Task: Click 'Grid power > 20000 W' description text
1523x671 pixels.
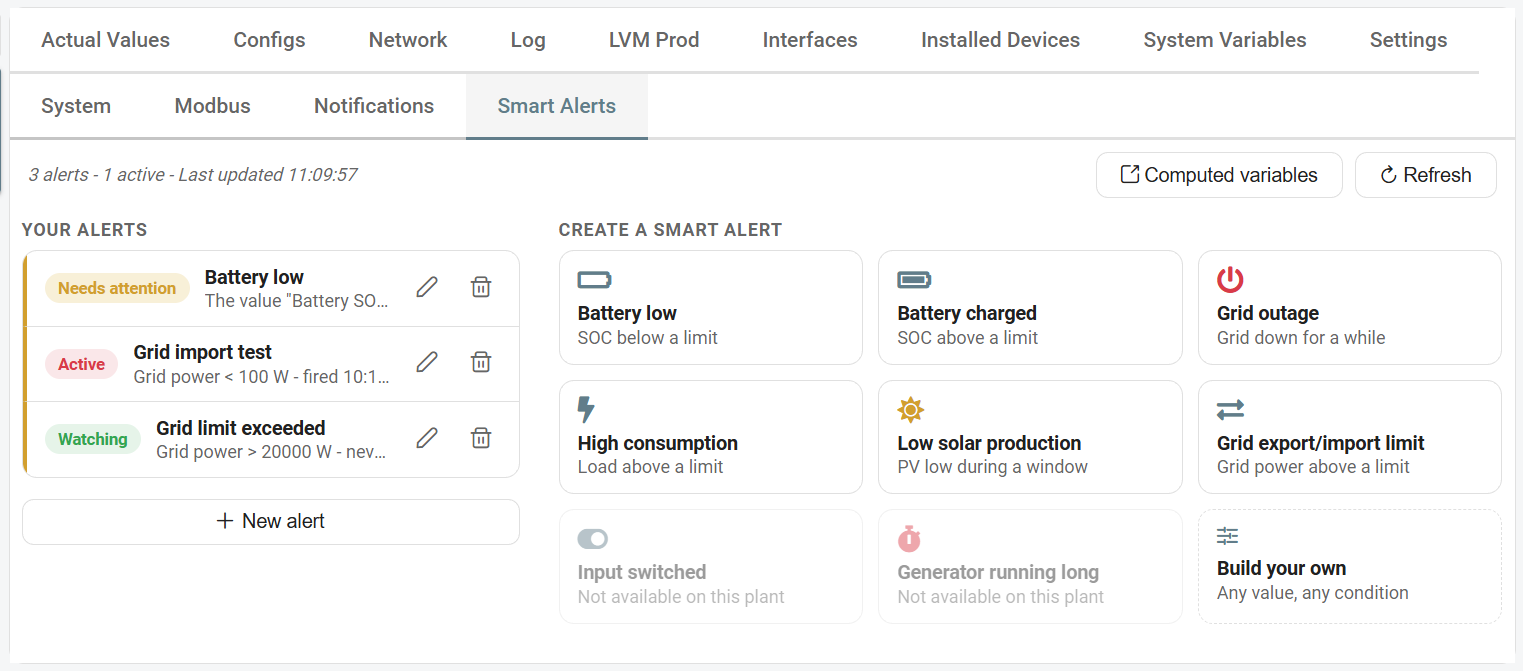Action: pyautogui.click(x=272, y=452)
